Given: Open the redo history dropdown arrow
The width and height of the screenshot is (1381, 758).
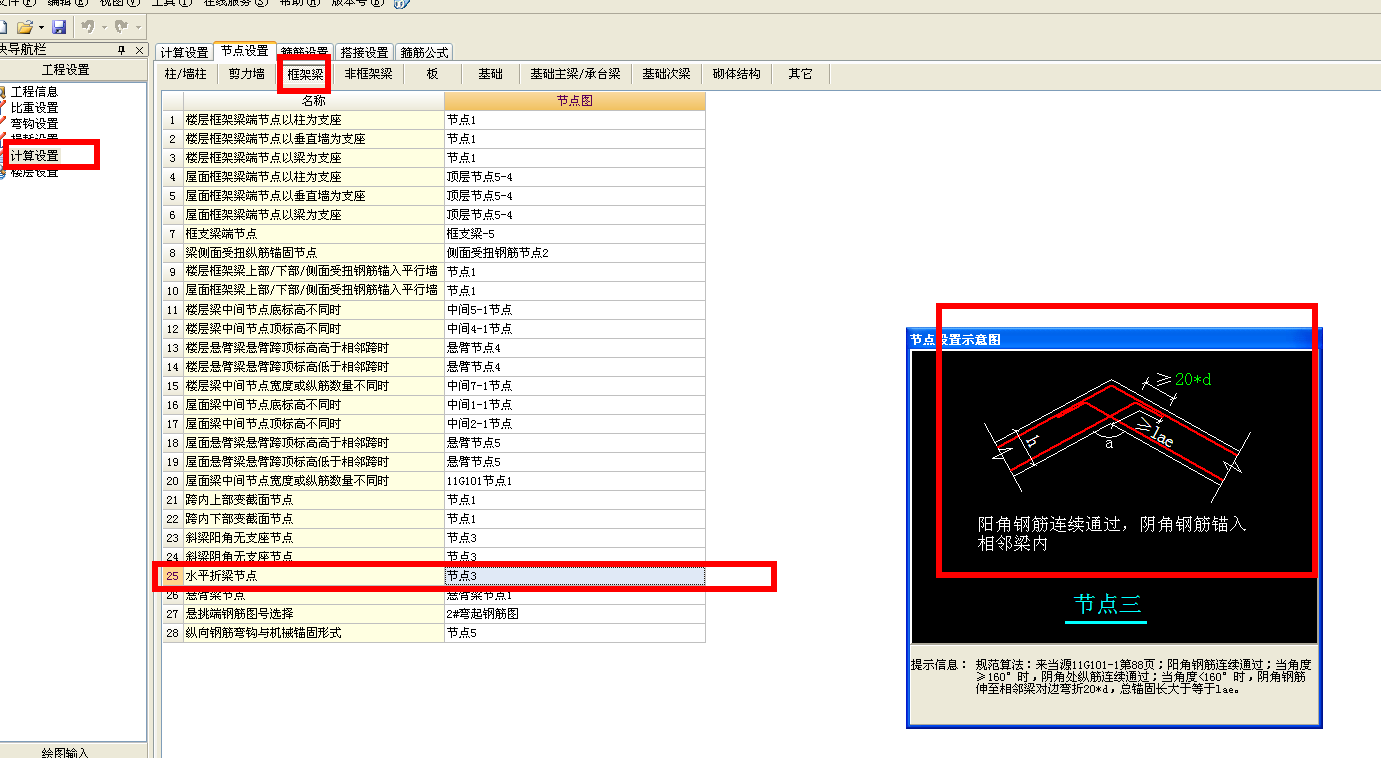Looking at the screenshot, I should 137,26.
